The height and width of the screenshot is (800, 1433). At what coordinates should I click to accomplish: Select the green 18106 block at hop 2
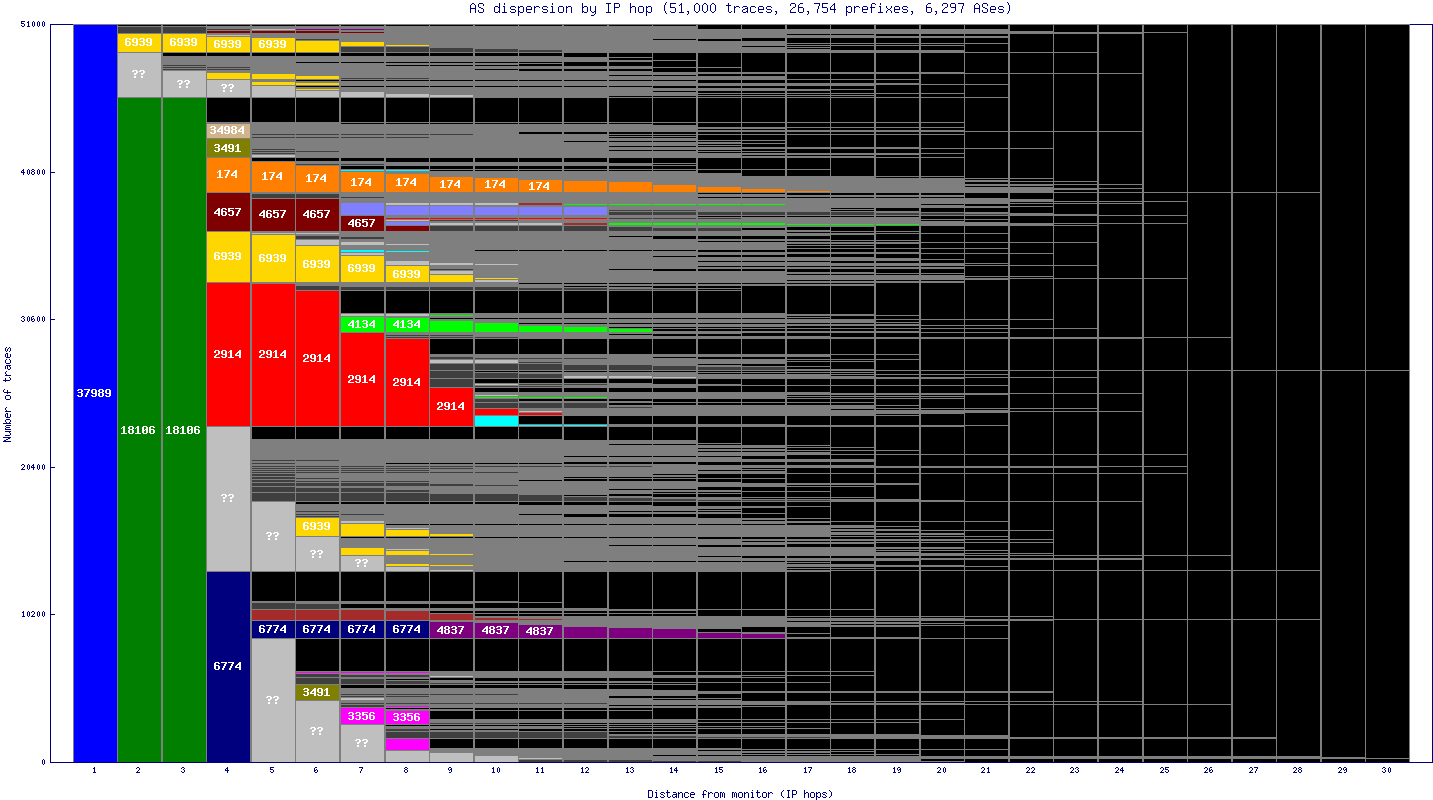[x=139, y=430]
